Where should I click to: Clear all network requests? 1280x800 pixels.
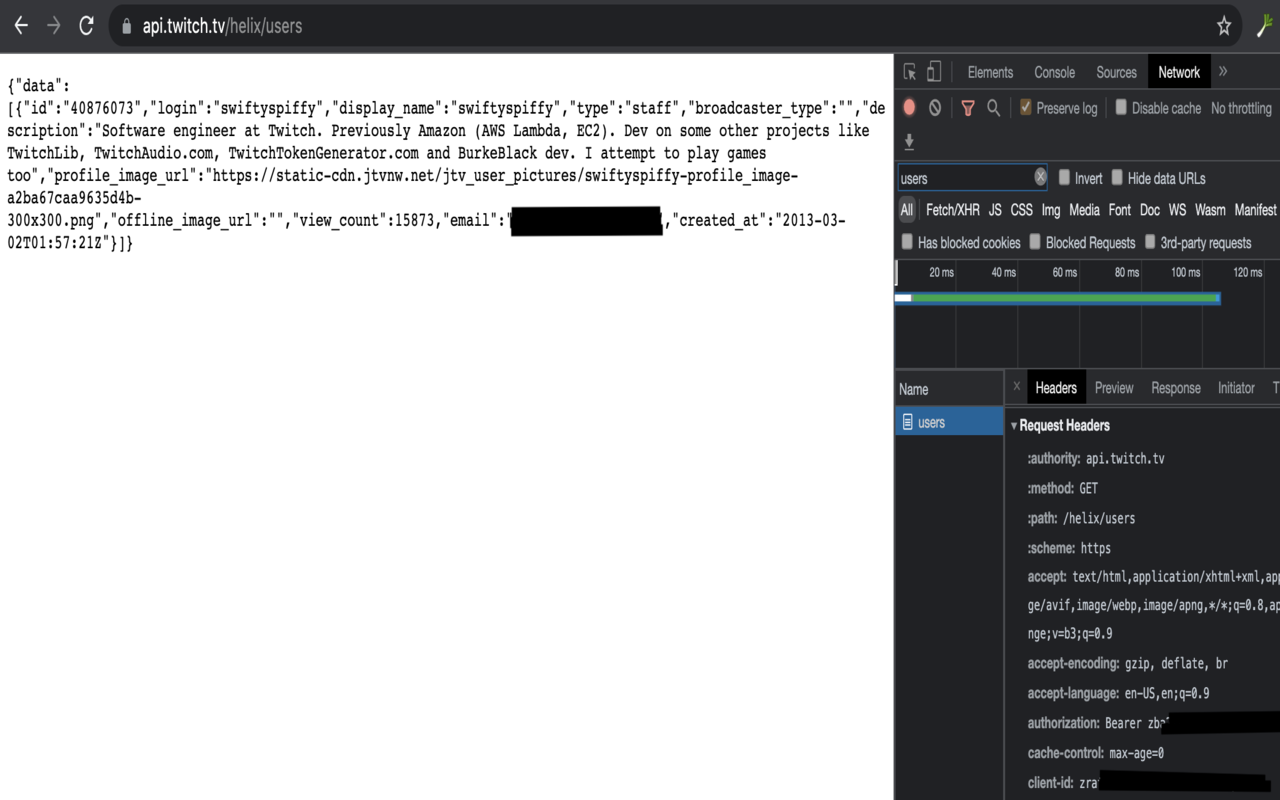point(934,107)
